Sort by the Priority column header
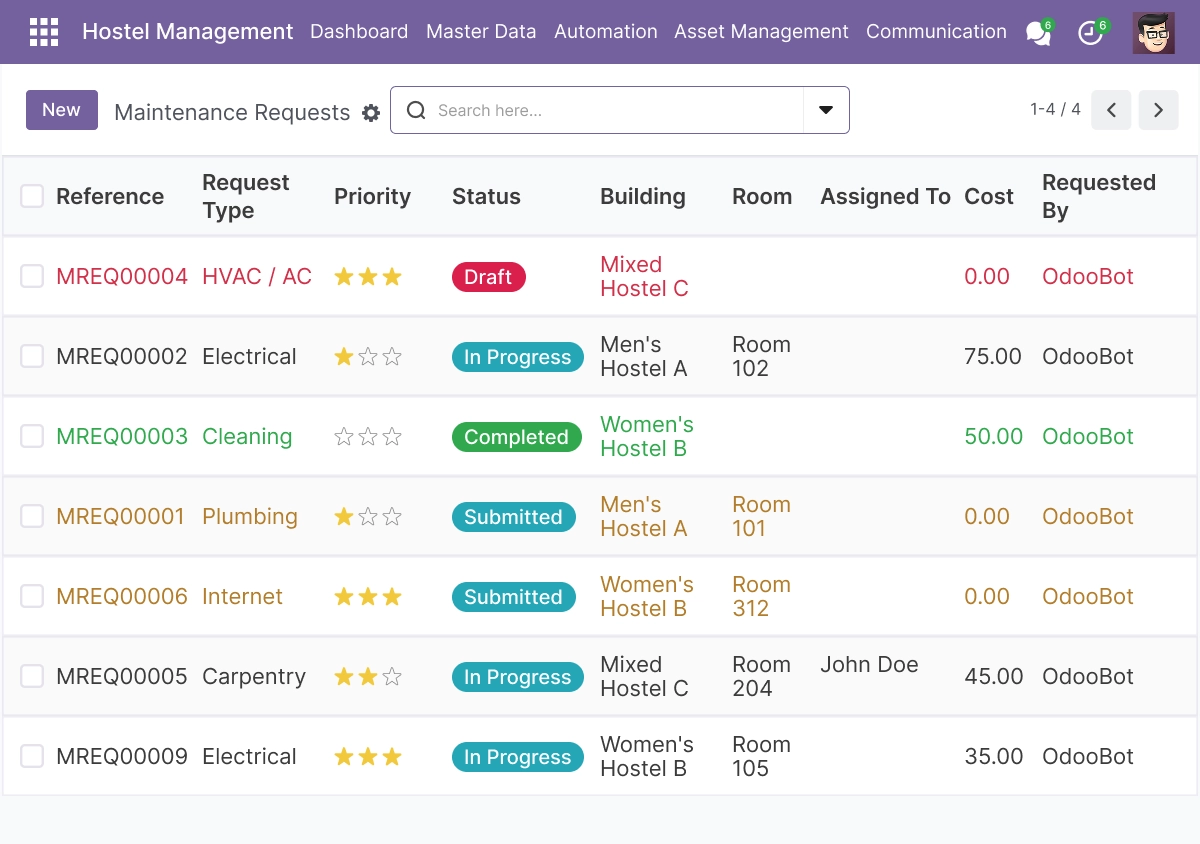The height and width of the screenshot is (844, 1200). click(372, 197)
